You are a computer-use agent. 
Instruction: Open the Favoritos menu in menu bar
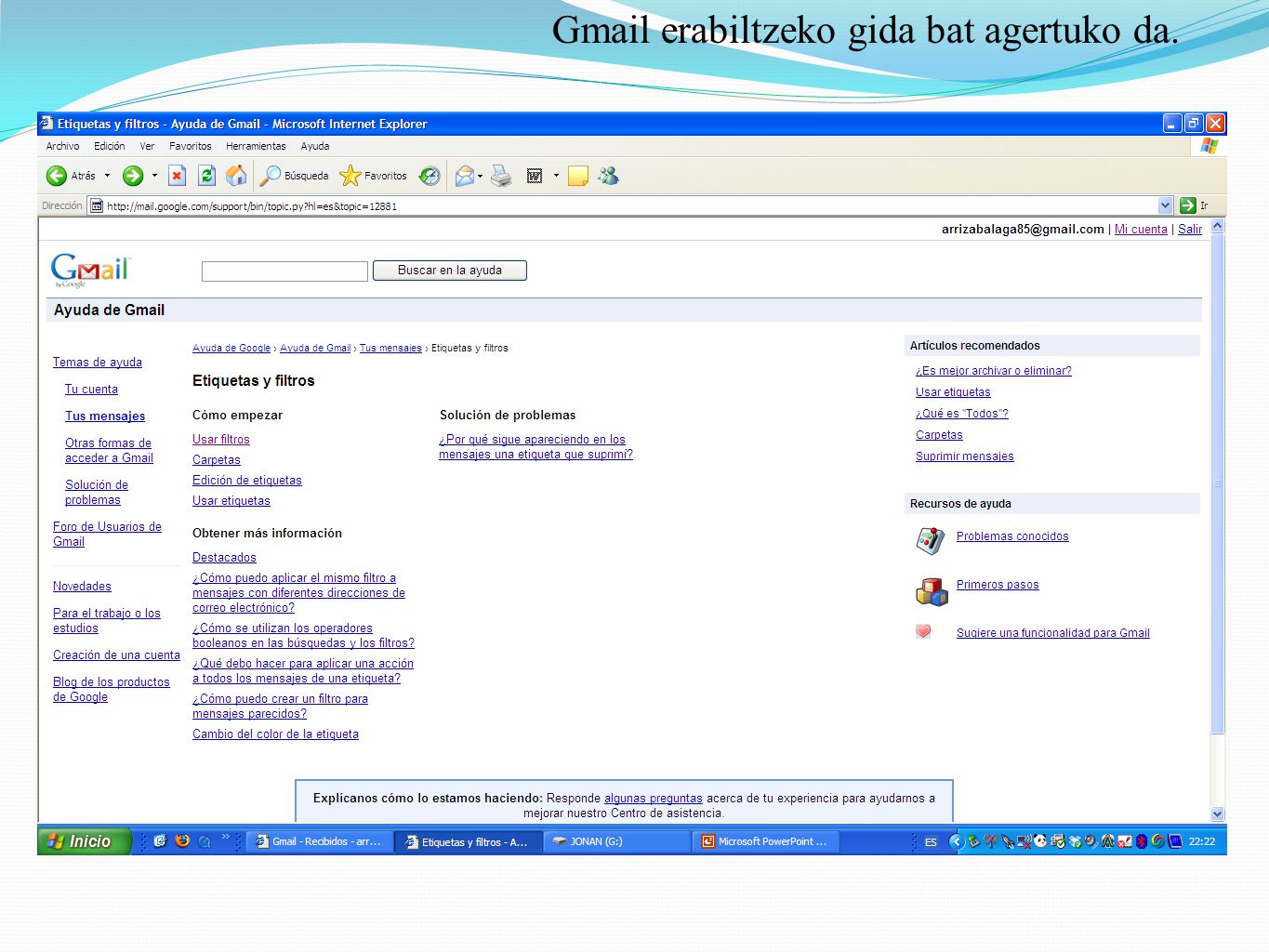[190, 146]
